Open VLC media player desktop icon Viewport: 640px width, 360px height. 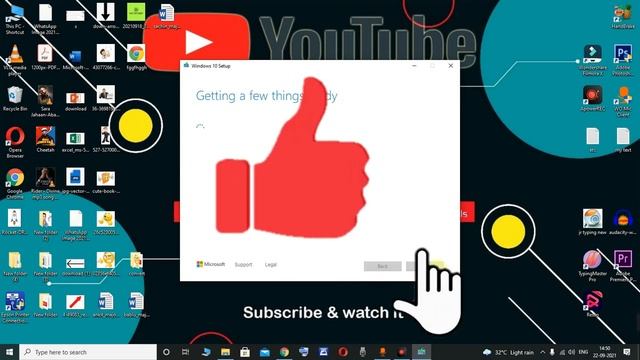(x=15, y=60)
